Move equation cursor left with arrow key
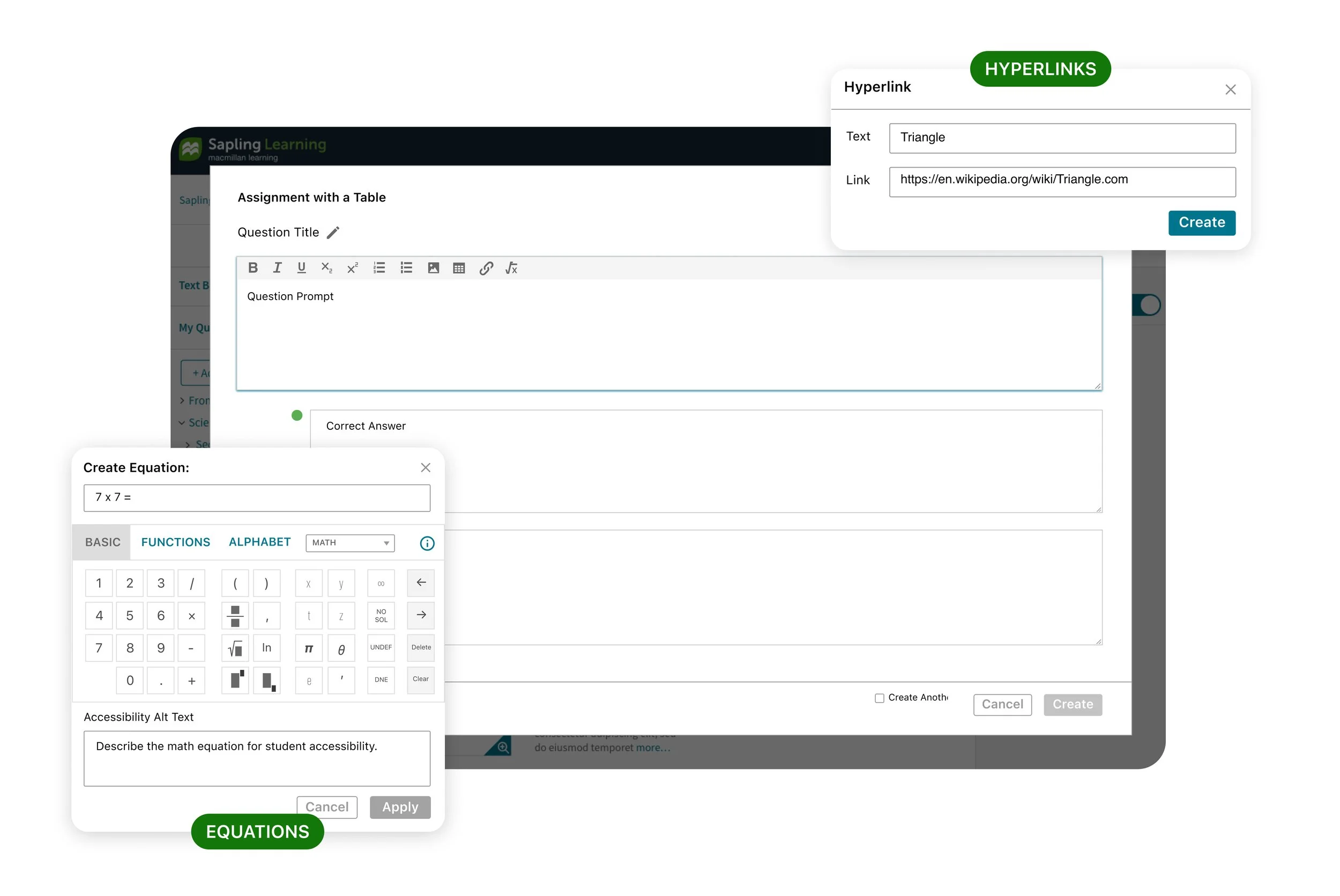This screenshot has width=1340, height=896. coord(421,583)
